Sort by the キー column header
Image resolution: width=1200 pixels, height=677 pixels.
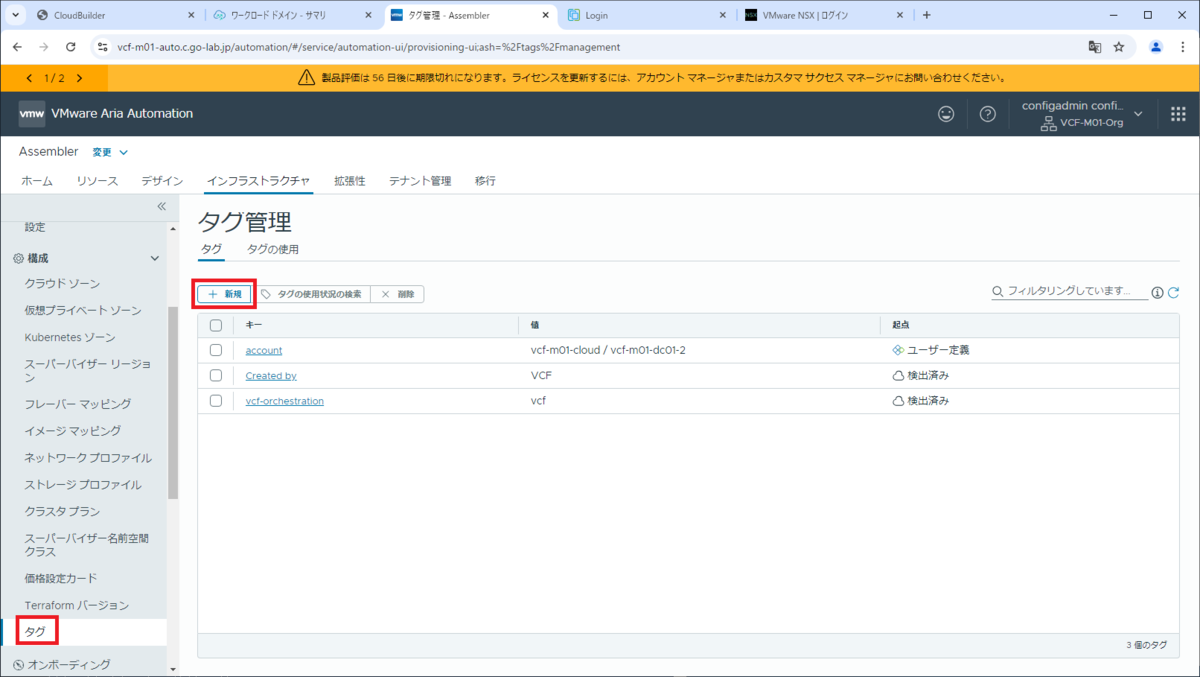255,325
